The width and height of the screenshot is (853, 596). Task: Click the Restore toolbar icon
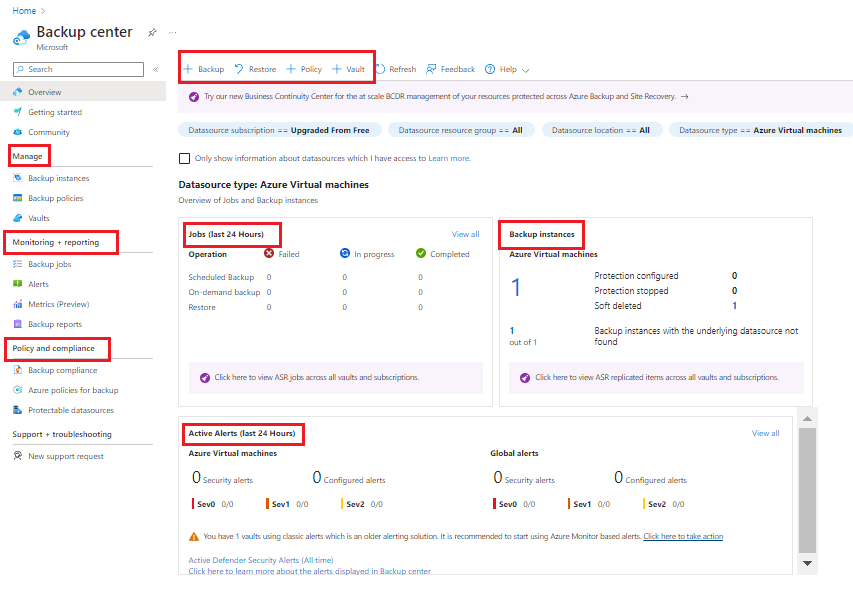click(x=239, y=69)
